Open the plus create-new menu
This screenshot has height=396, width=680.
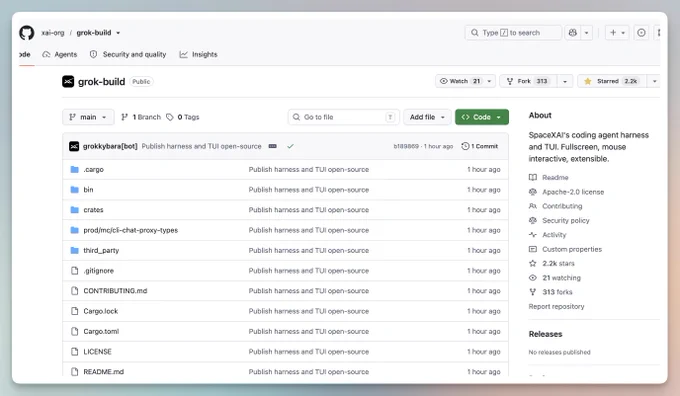[x=617, y=33]
